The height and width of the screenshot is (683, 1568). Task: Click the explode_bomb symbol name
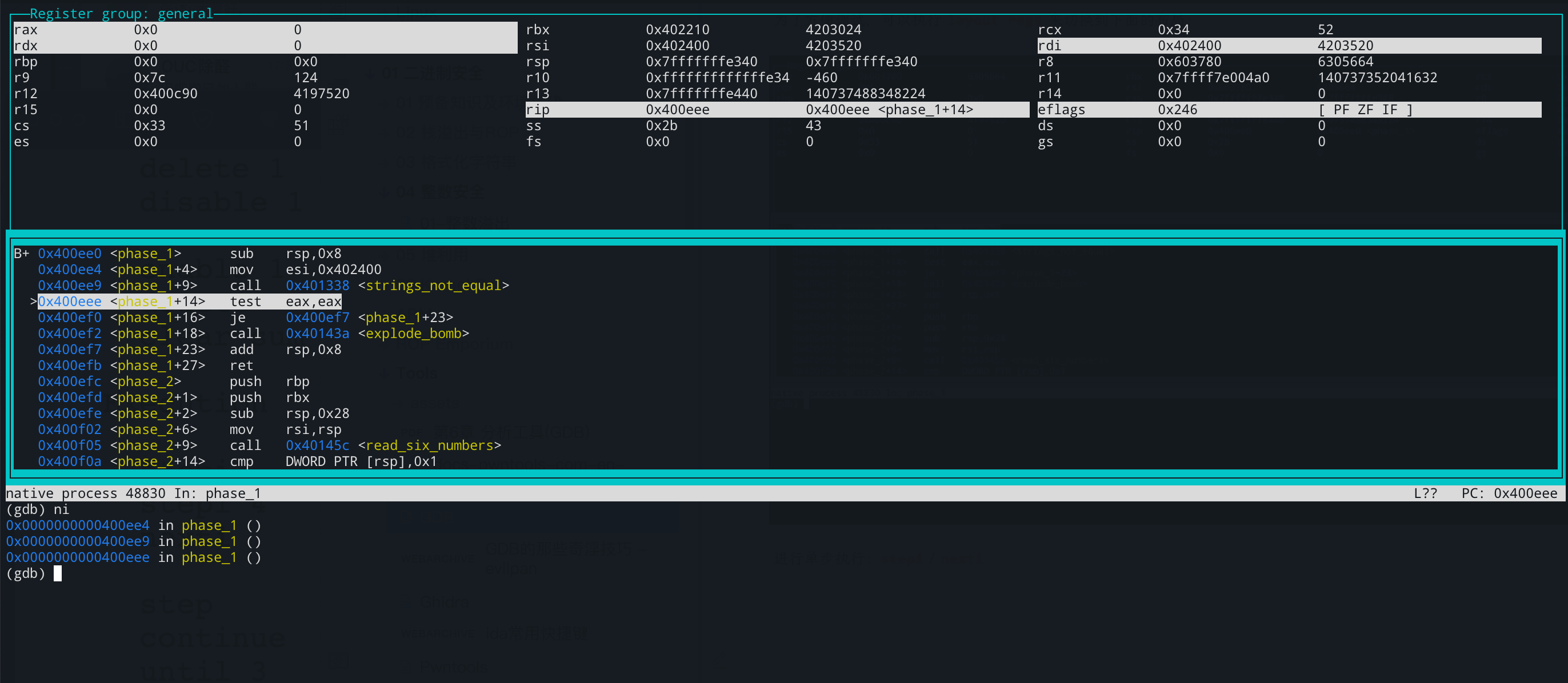pos(413,334)
